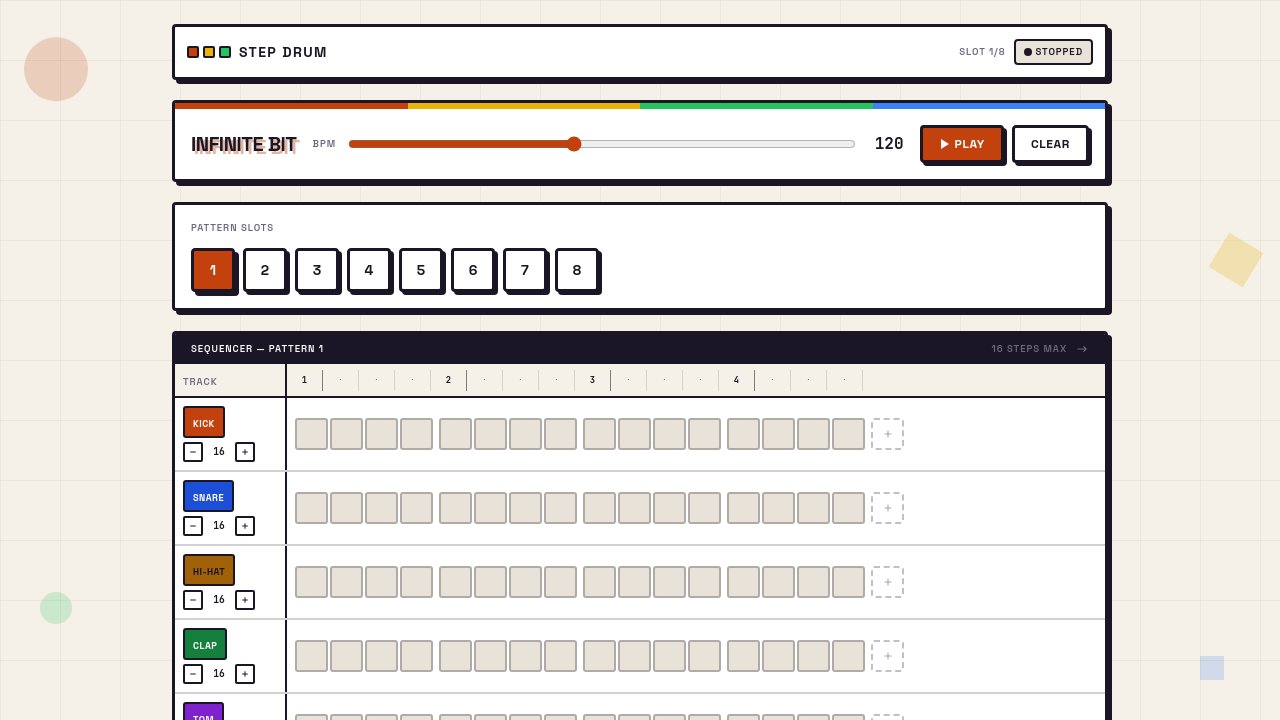Select the Snare track label

208,496
